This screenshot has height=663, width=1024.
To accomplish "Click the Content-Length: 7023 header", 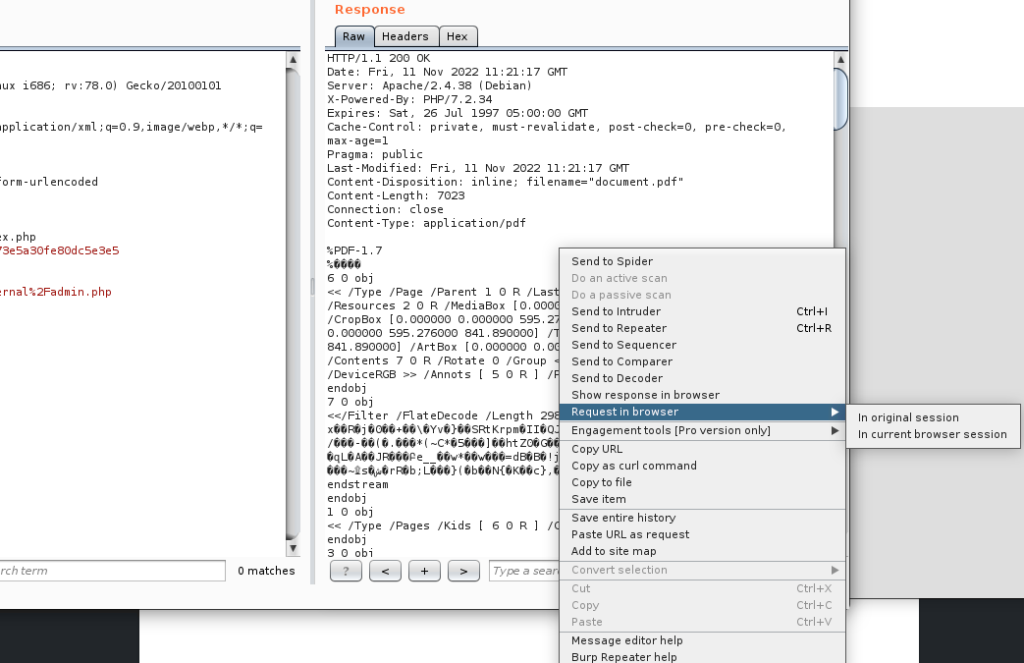I will [x=396, y=196].
